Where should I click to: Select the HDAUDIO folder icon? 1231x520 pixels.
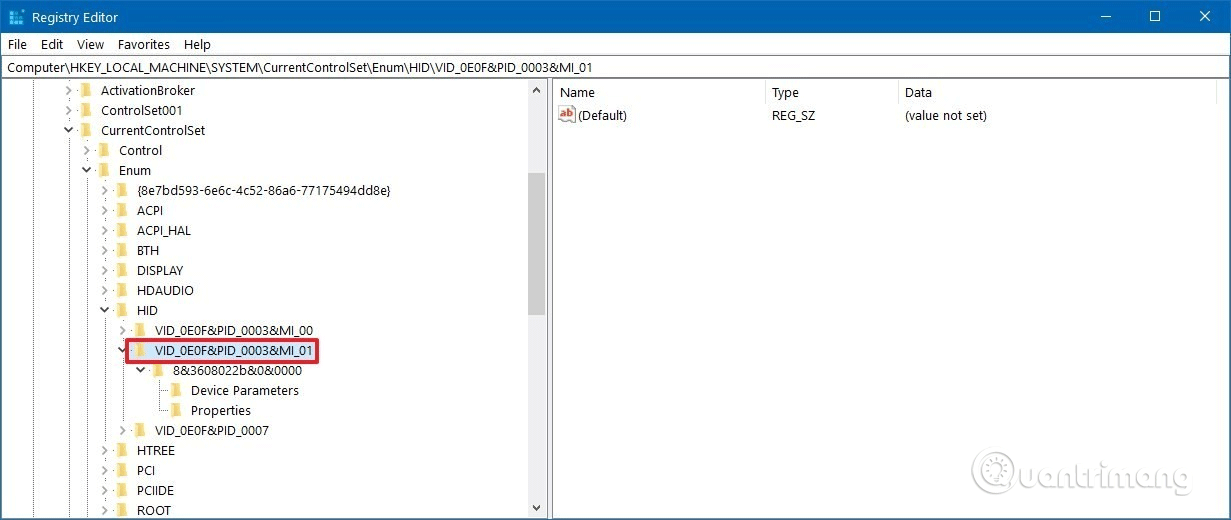(123, 290)
